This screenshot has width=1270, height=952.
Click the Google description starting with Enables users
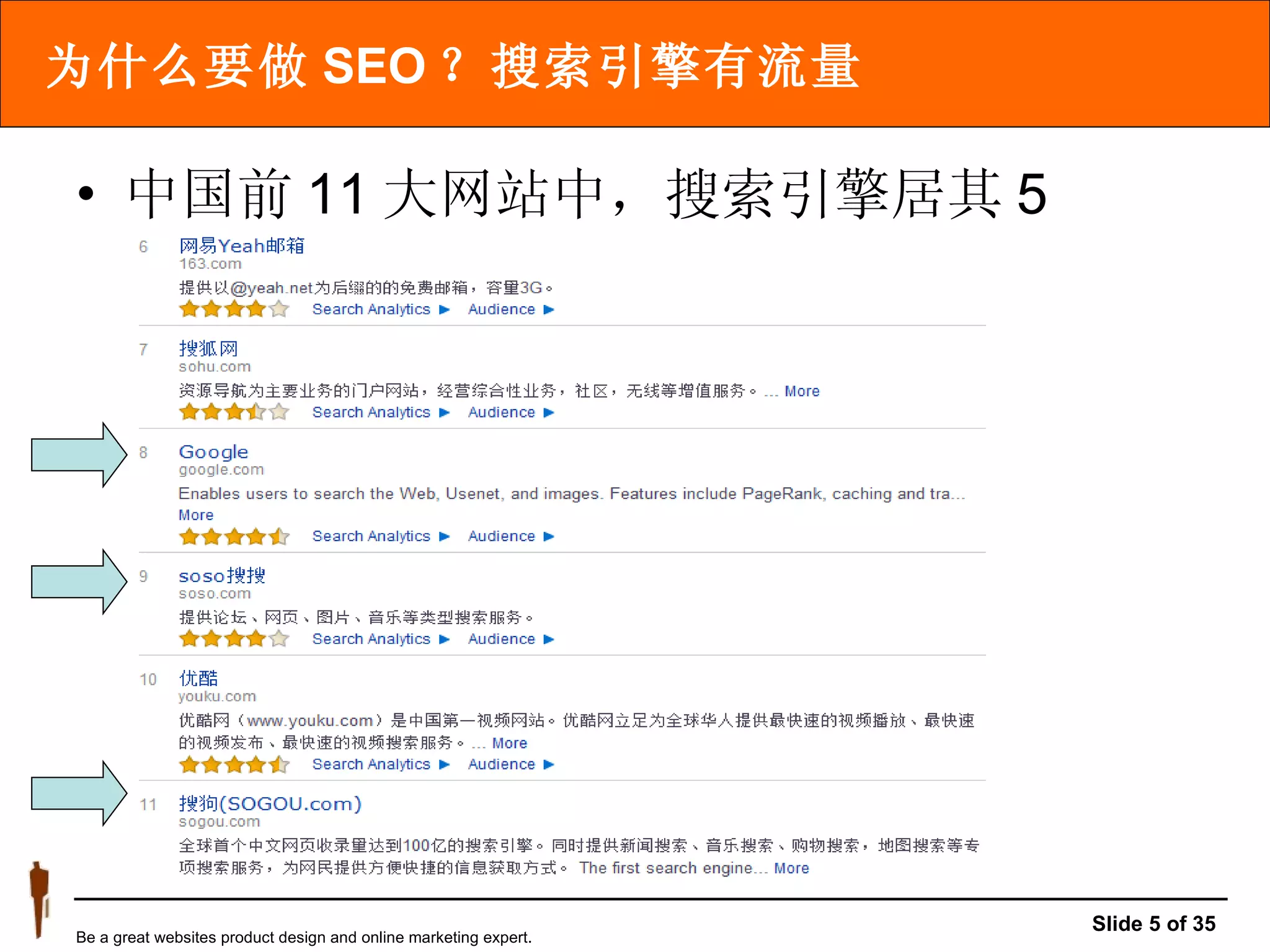[572, 494]
